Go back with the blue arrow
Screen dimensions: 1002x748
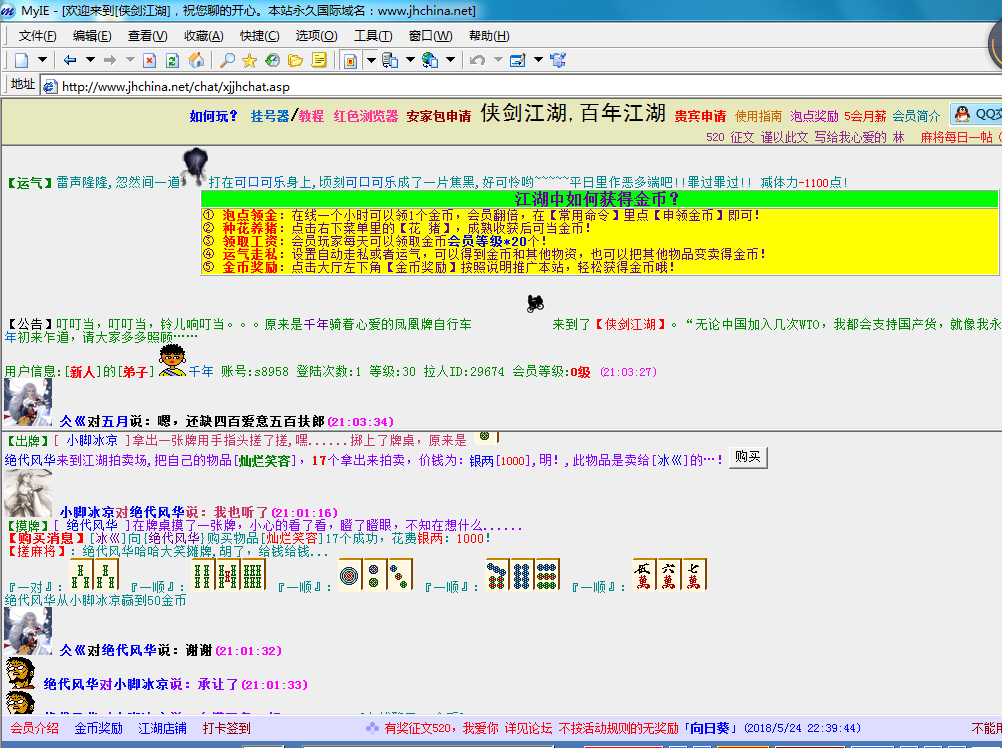70,60
